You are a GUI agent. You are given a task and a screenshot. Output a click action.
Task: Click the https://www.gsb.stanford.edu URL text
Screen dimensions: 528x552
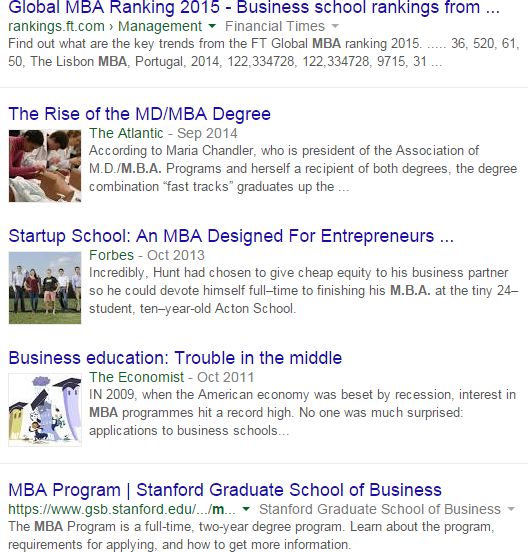122,509
